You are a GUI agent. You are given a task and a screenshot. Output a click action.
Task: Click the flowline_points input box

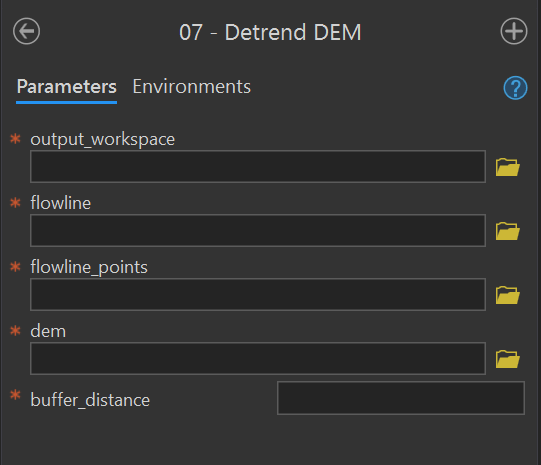point(258,294)
